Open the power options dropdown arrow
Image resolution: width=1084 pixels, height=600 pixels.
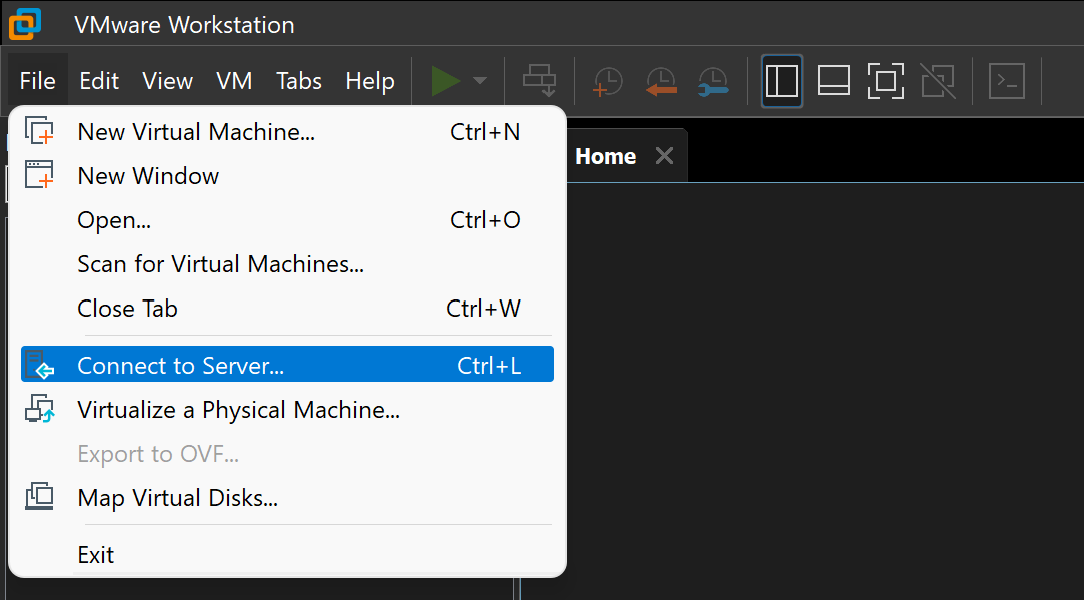tap(480, 81)
